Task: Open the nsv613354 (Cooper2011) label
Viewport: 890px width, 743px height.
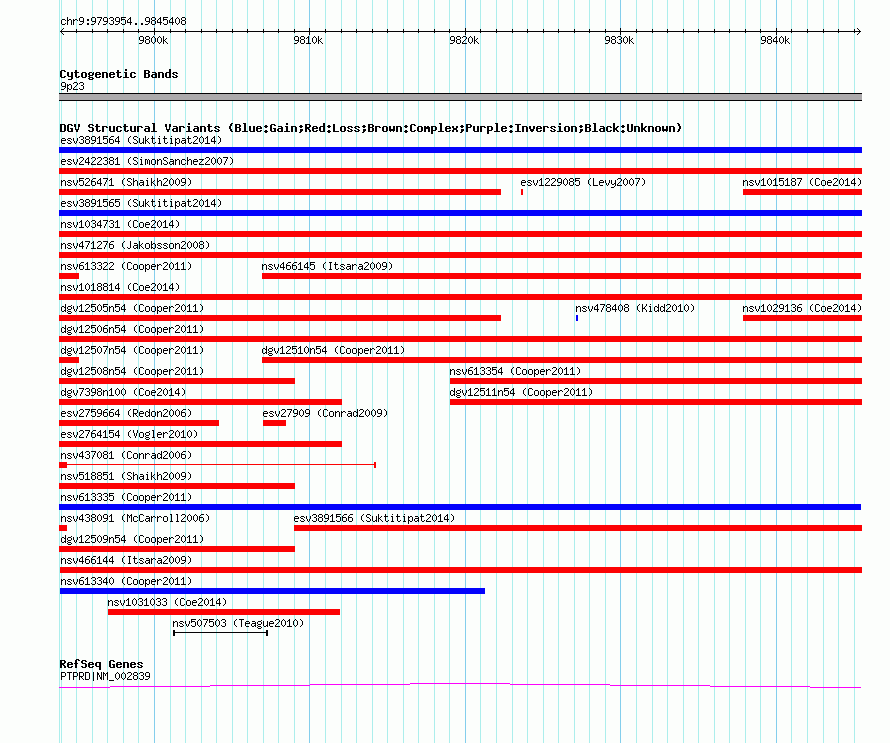Action: (515, 371)
